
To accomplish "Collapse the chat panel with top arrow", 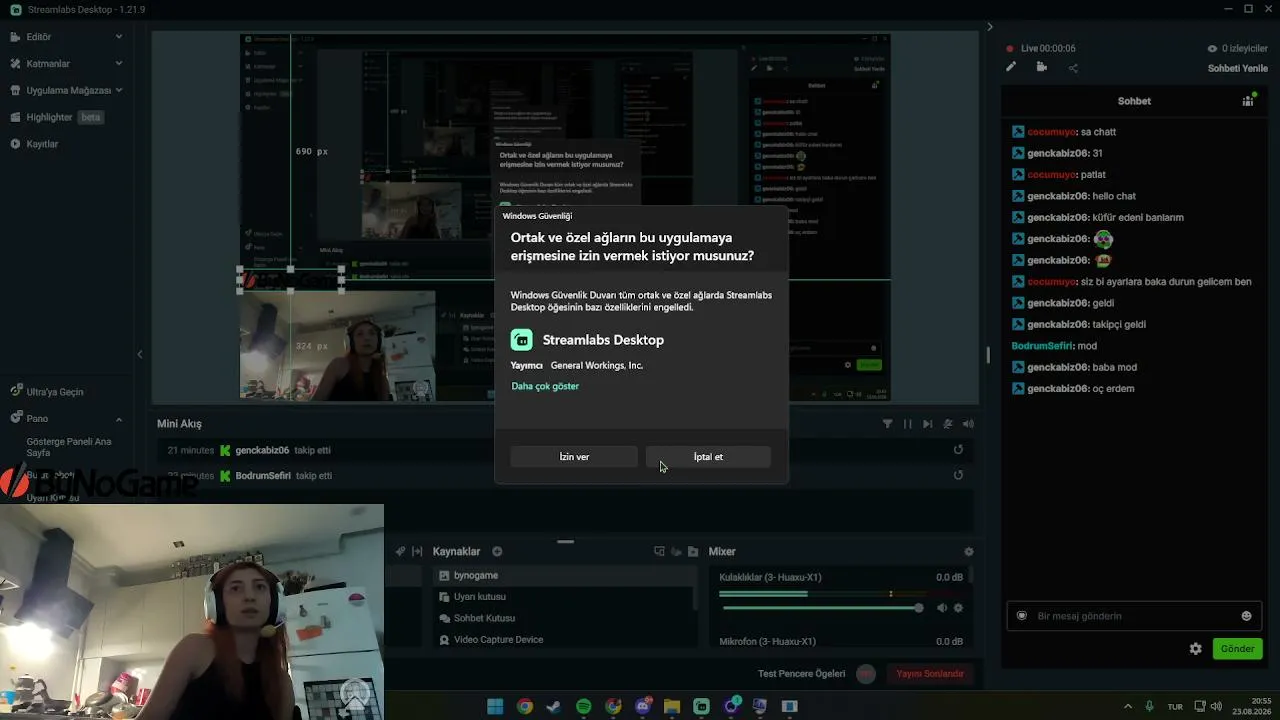I will (990, 27).
